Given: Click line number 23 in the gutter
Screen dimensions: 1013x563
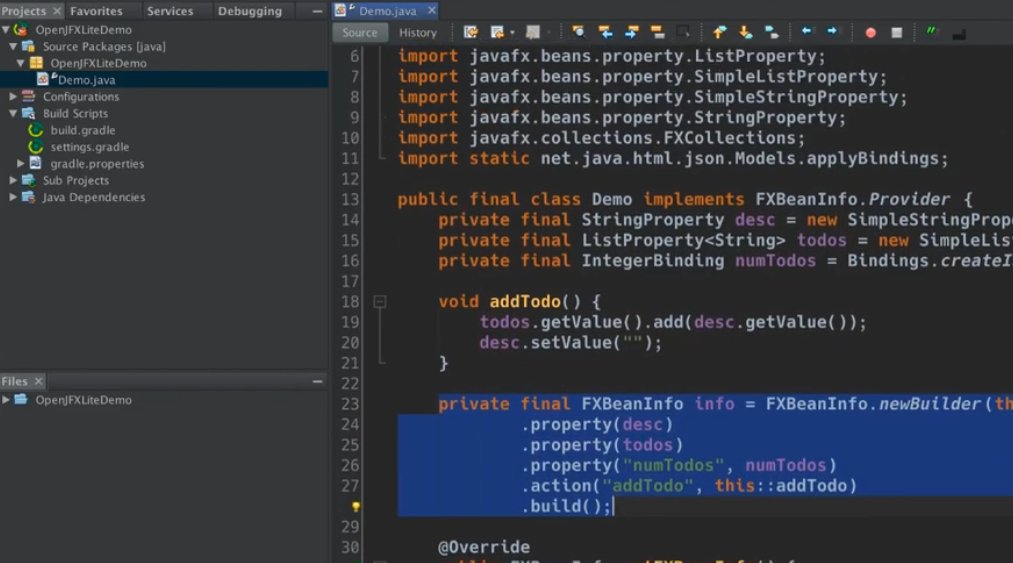Looking at the screenshot, I should (x=350, y=405).
